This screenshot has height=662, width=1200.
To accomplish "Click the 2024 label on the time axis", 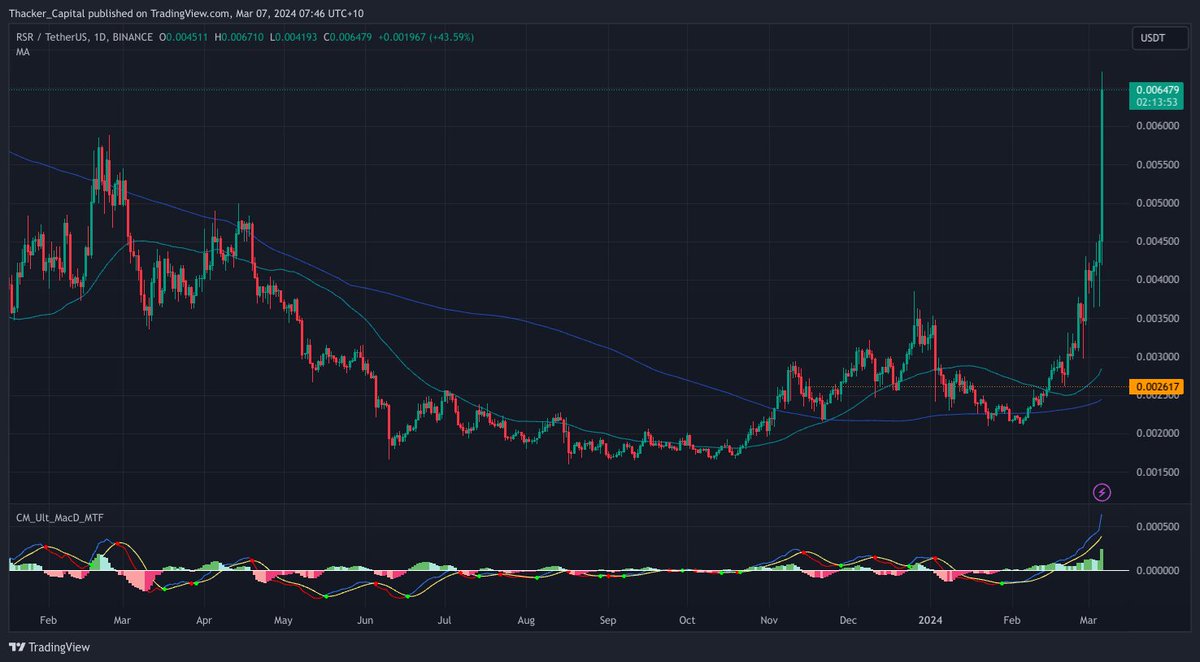I will 930,620.
